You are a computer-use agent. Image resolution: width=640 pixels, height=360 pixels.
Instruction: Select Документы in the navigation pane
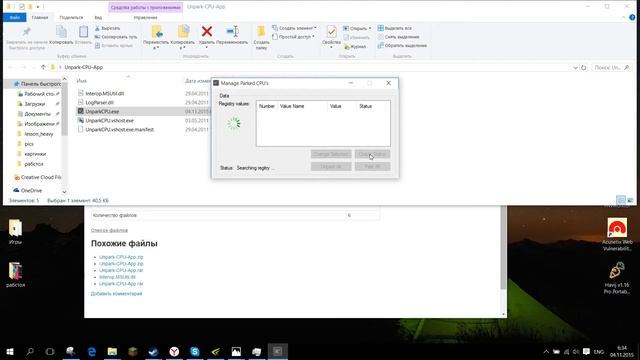(37, 114)
